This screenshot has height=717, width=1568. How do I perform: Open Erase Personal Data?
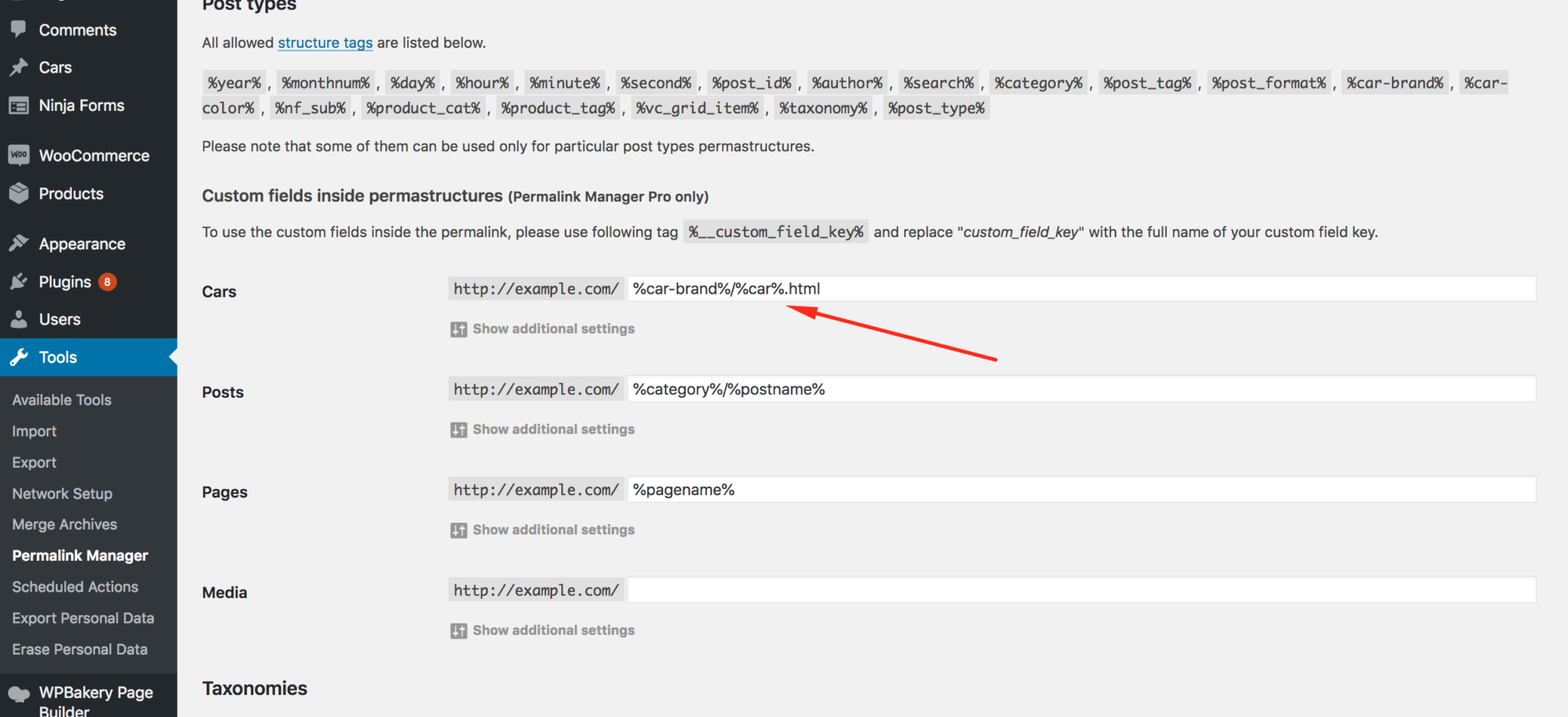tap(80, 649)
